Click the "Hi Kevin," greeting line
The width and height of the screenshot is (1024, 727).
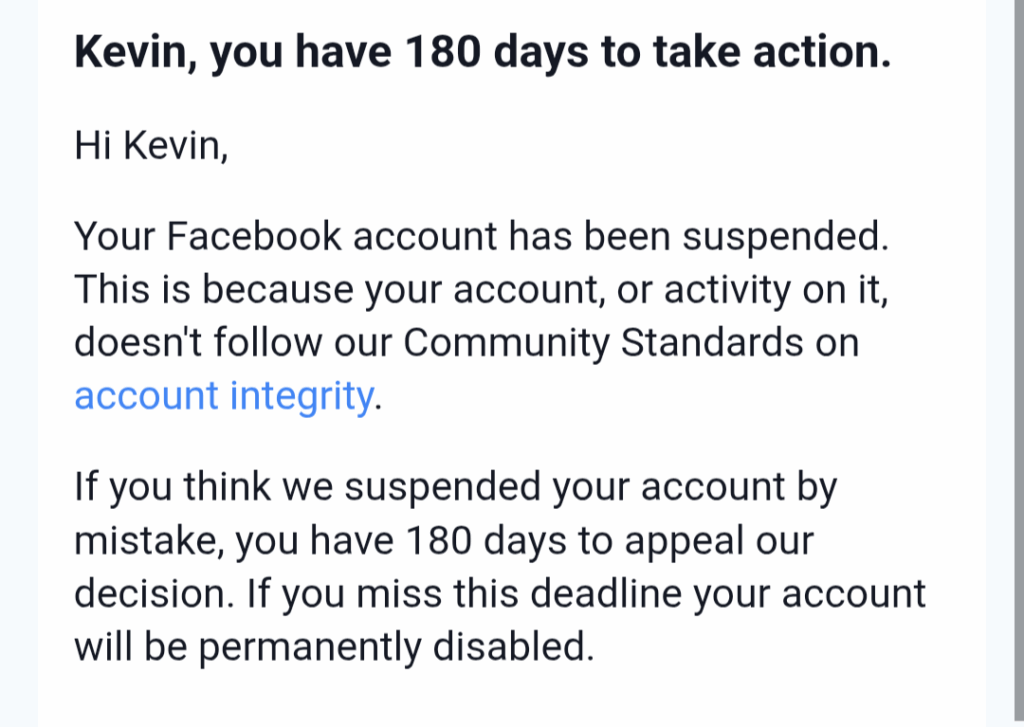pyautogui.click(x=151, y=146)
